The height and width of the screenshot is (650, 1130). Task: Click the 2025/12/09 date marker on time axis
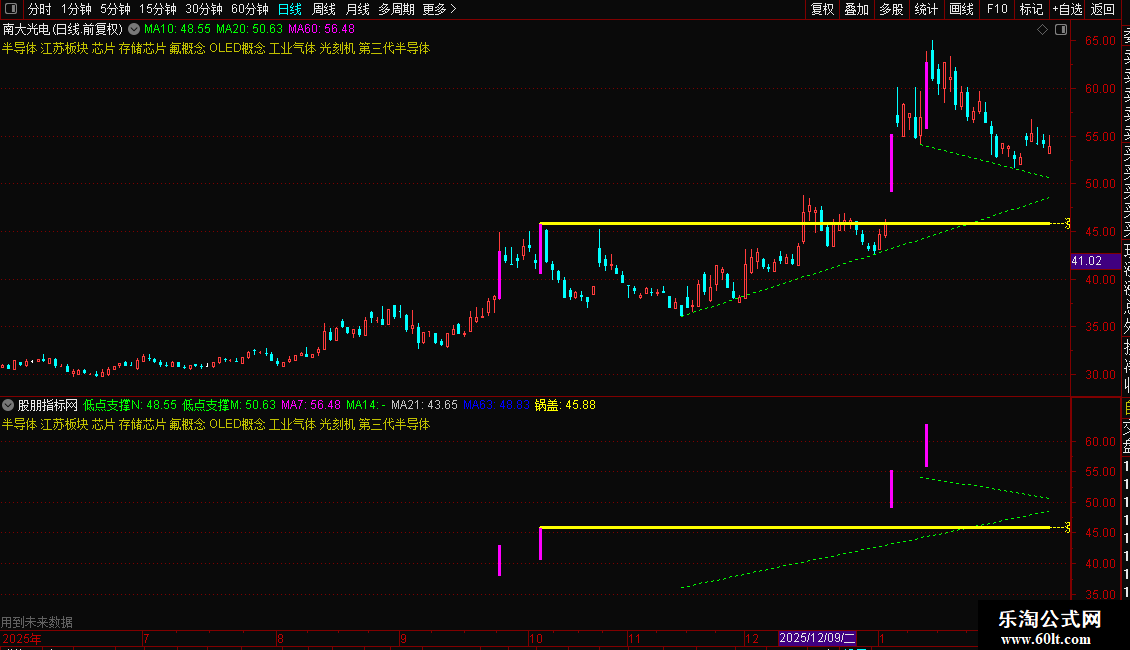(x=817, y=638)
